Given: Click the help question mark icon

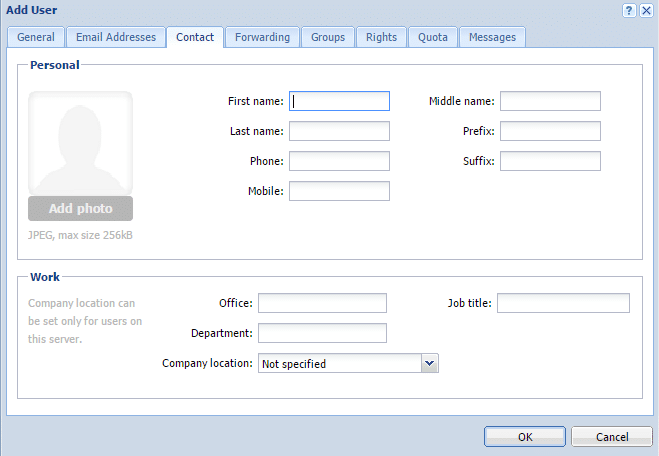Looking at the screenshot, I should point(629,10).
